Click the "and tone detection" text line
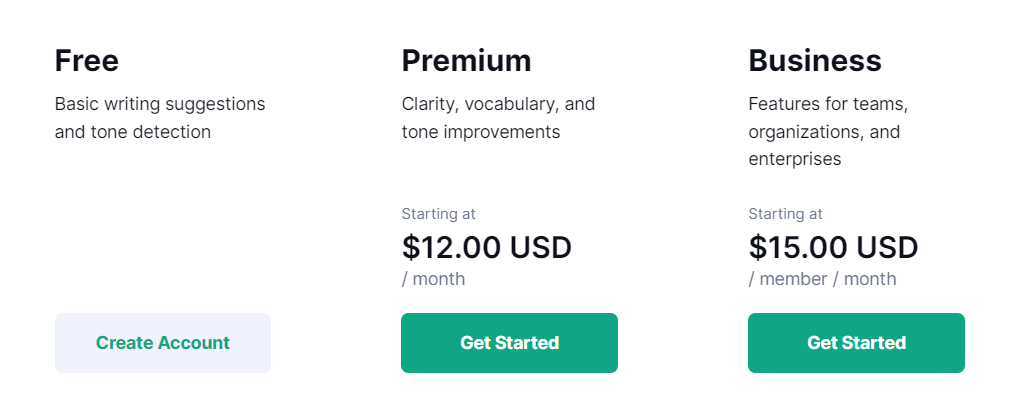Screen dimensions: 1018x408 pos(132,131)
